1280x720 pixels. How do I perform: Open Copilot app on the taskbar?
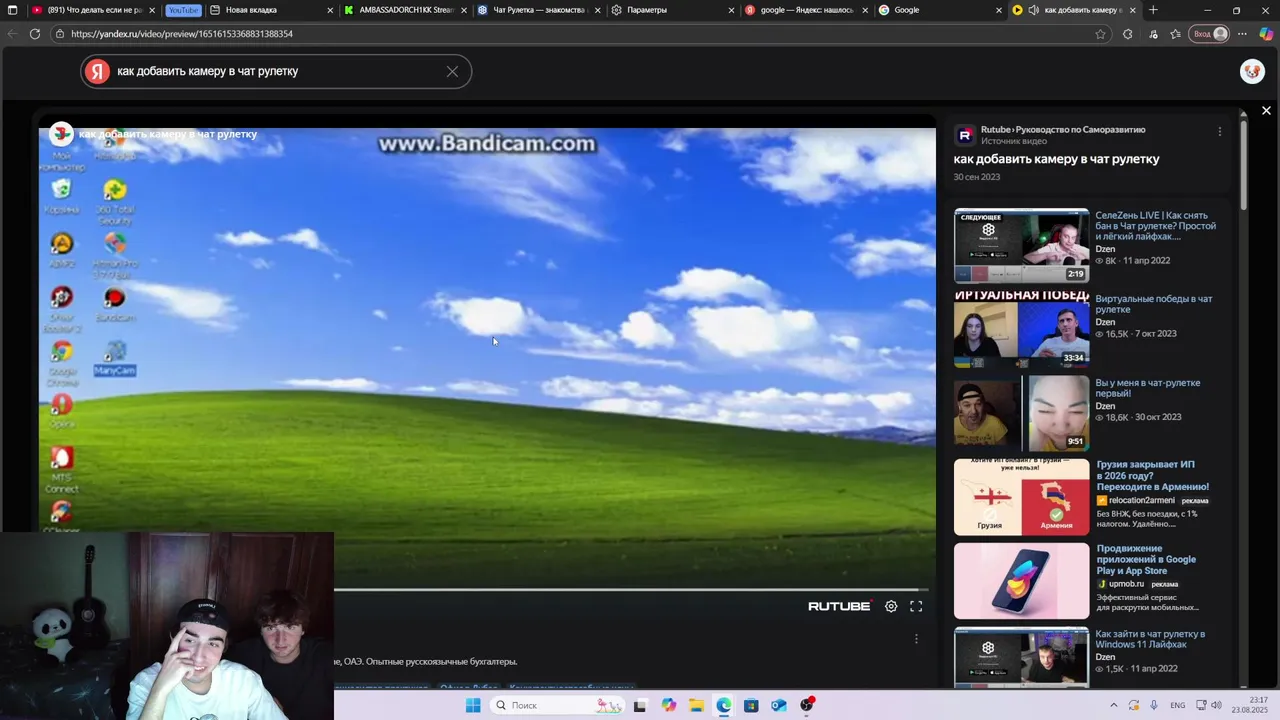coord(668,705)
